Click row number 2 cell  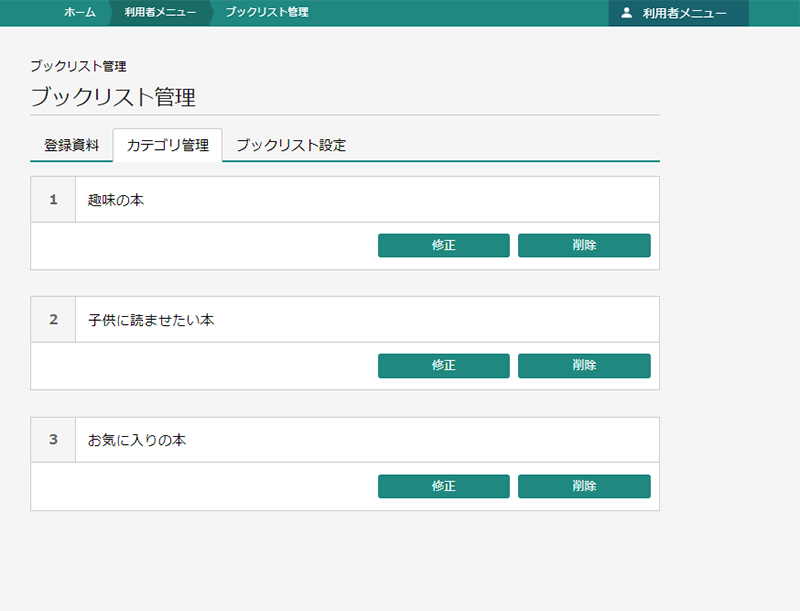tap(53, 319)
